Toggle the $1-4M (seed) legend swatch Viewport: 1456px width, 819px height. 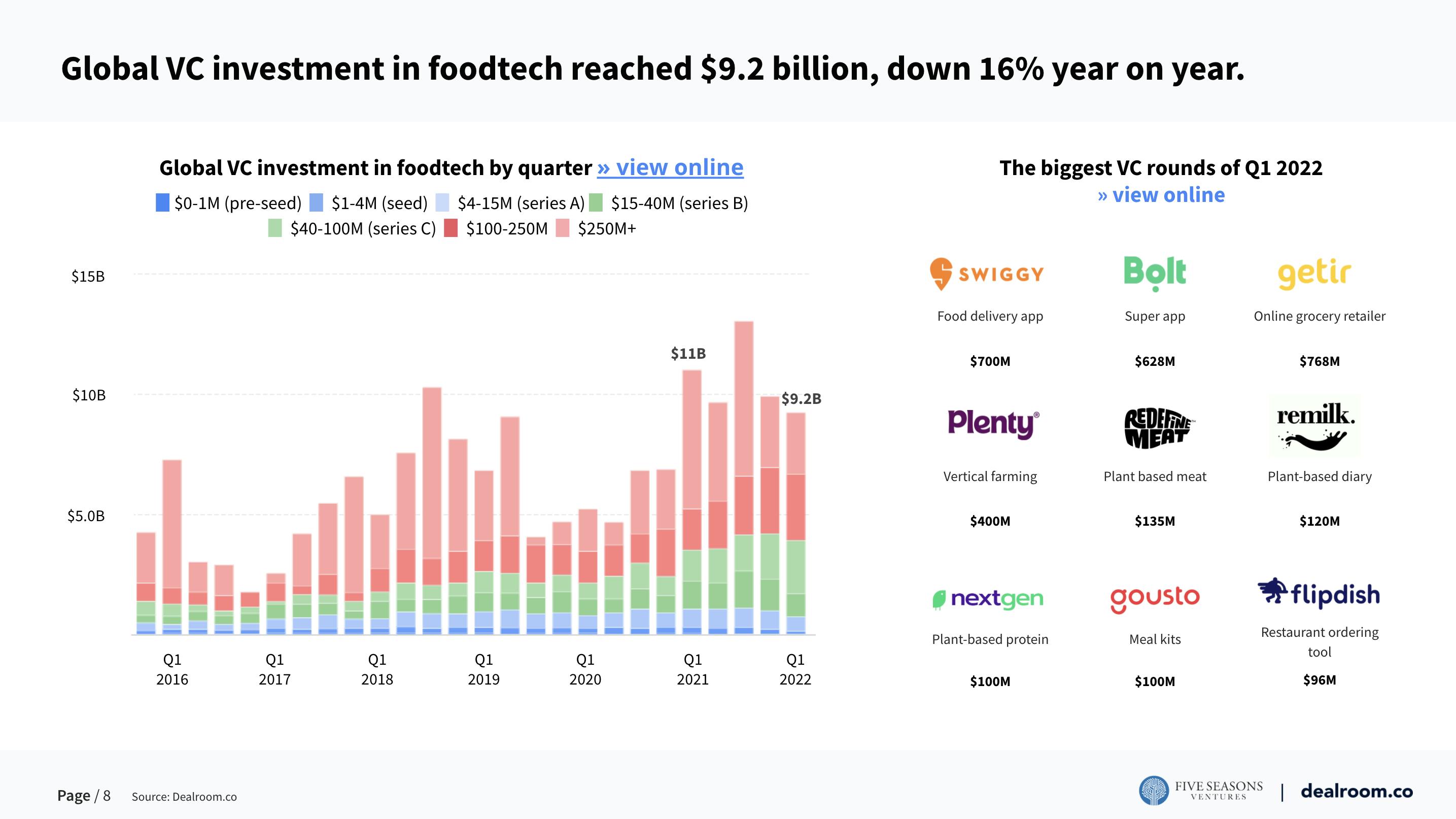pos(317,203)
